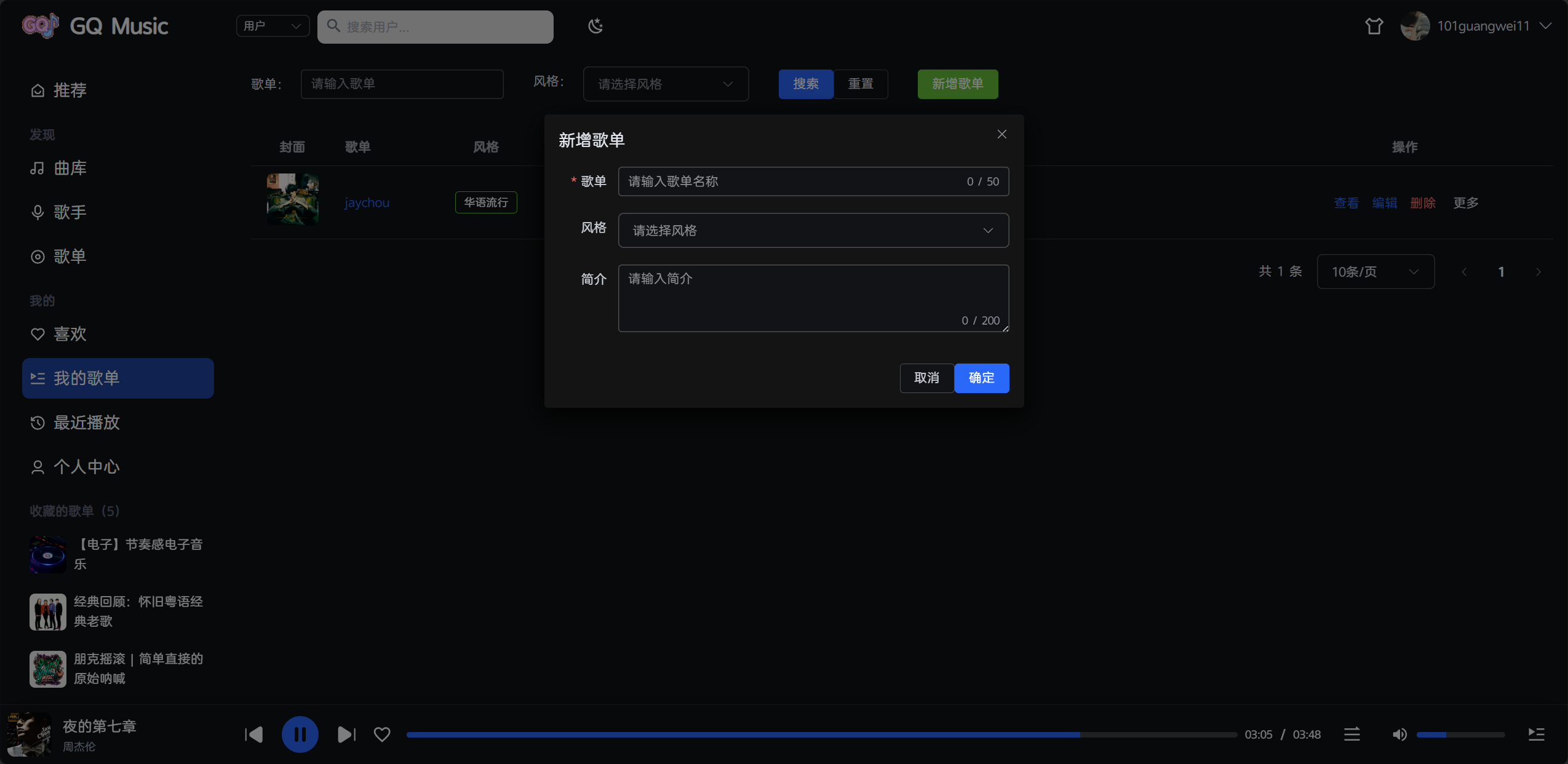Click the song progress bar
Screen dimensions: 1568x764
click(821, 734)
